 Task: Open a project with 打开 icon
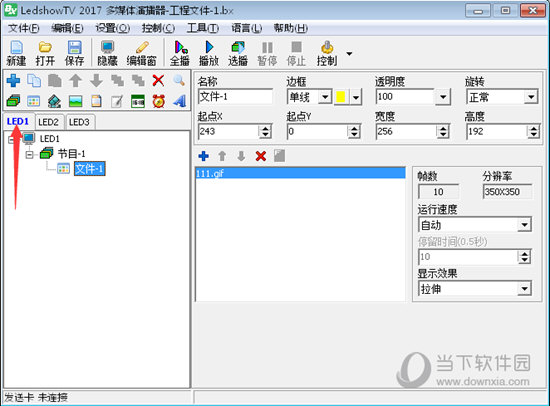pos(45,53)
